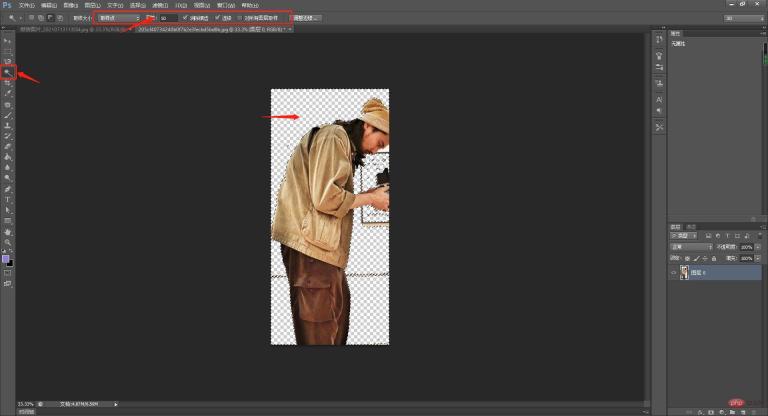768x416 pixels.
Task: Select the Path Selection tool
Action: (7, 210)
